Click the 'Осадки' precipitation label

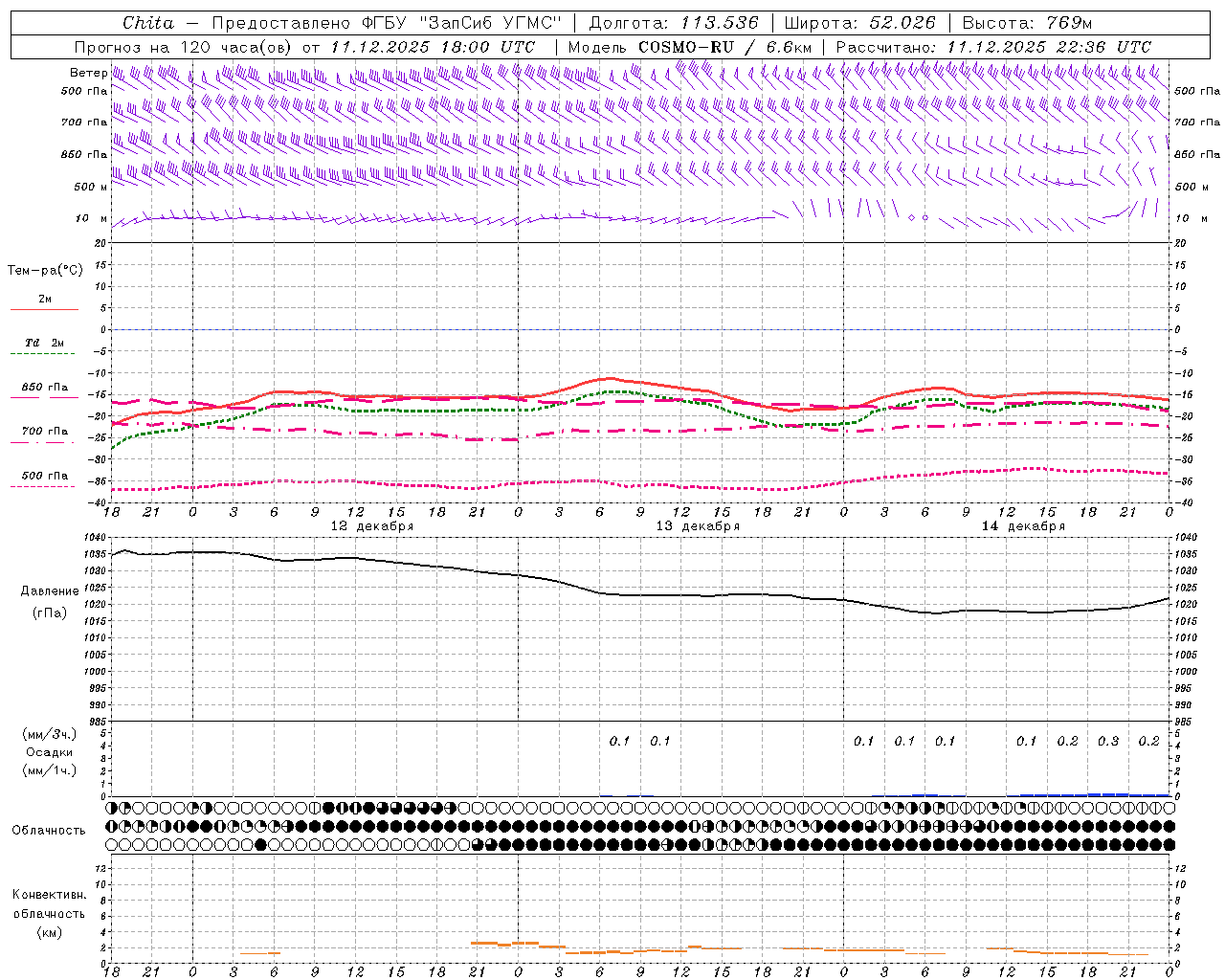49,752
